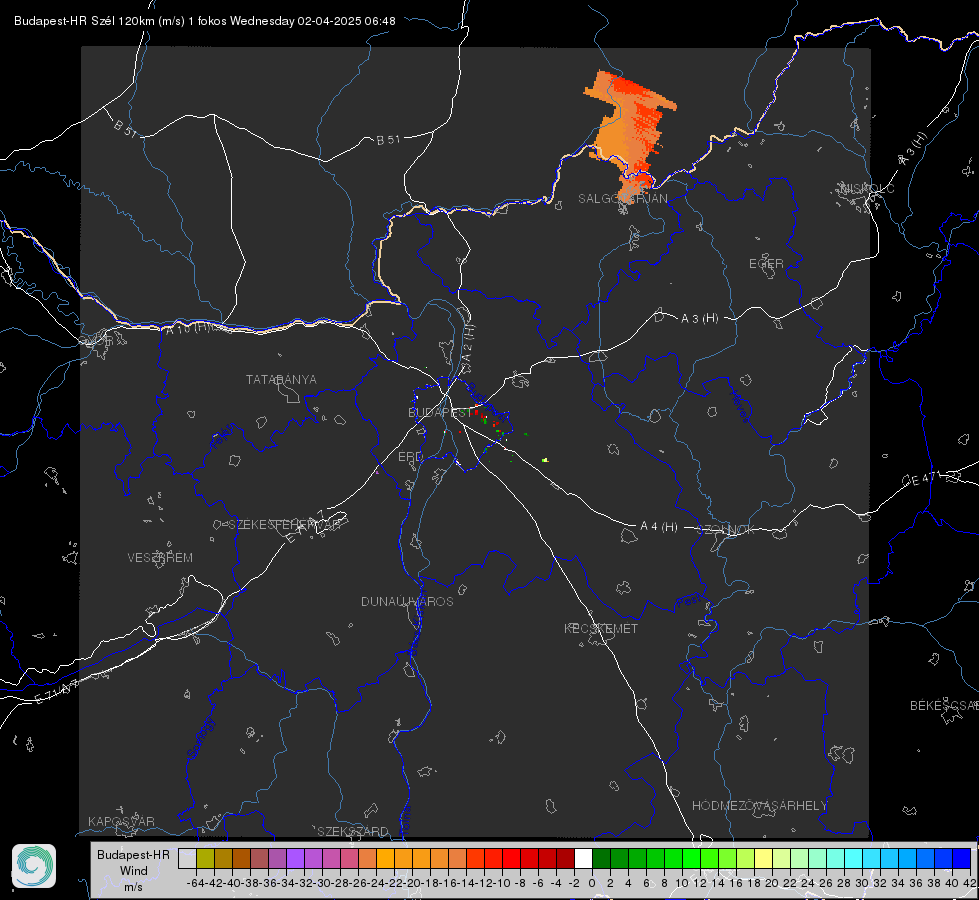Click the ERD city label

pos(410,457)
